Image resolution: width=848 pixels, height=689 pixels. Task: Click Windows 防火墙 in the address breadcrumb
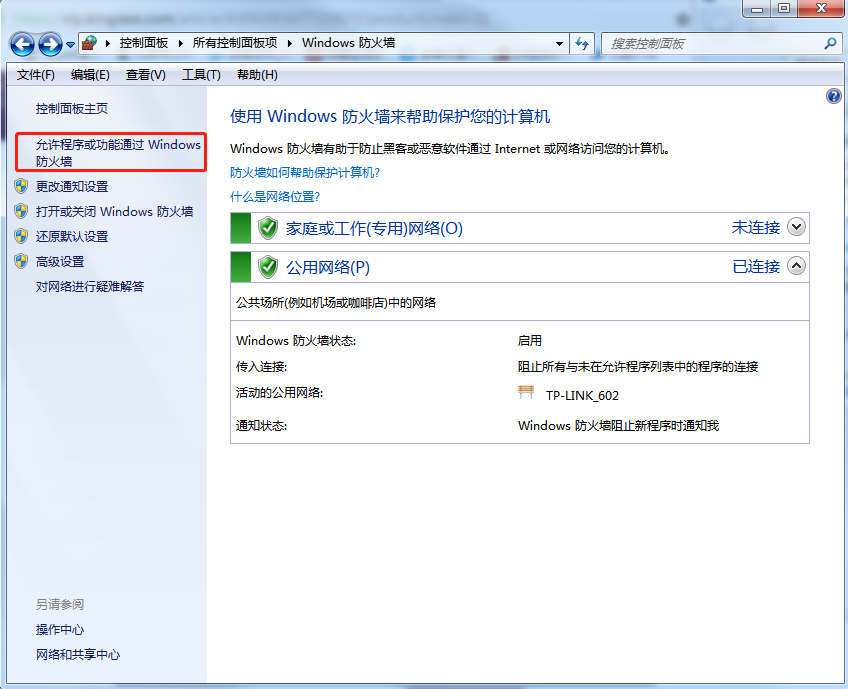[348, 43]
